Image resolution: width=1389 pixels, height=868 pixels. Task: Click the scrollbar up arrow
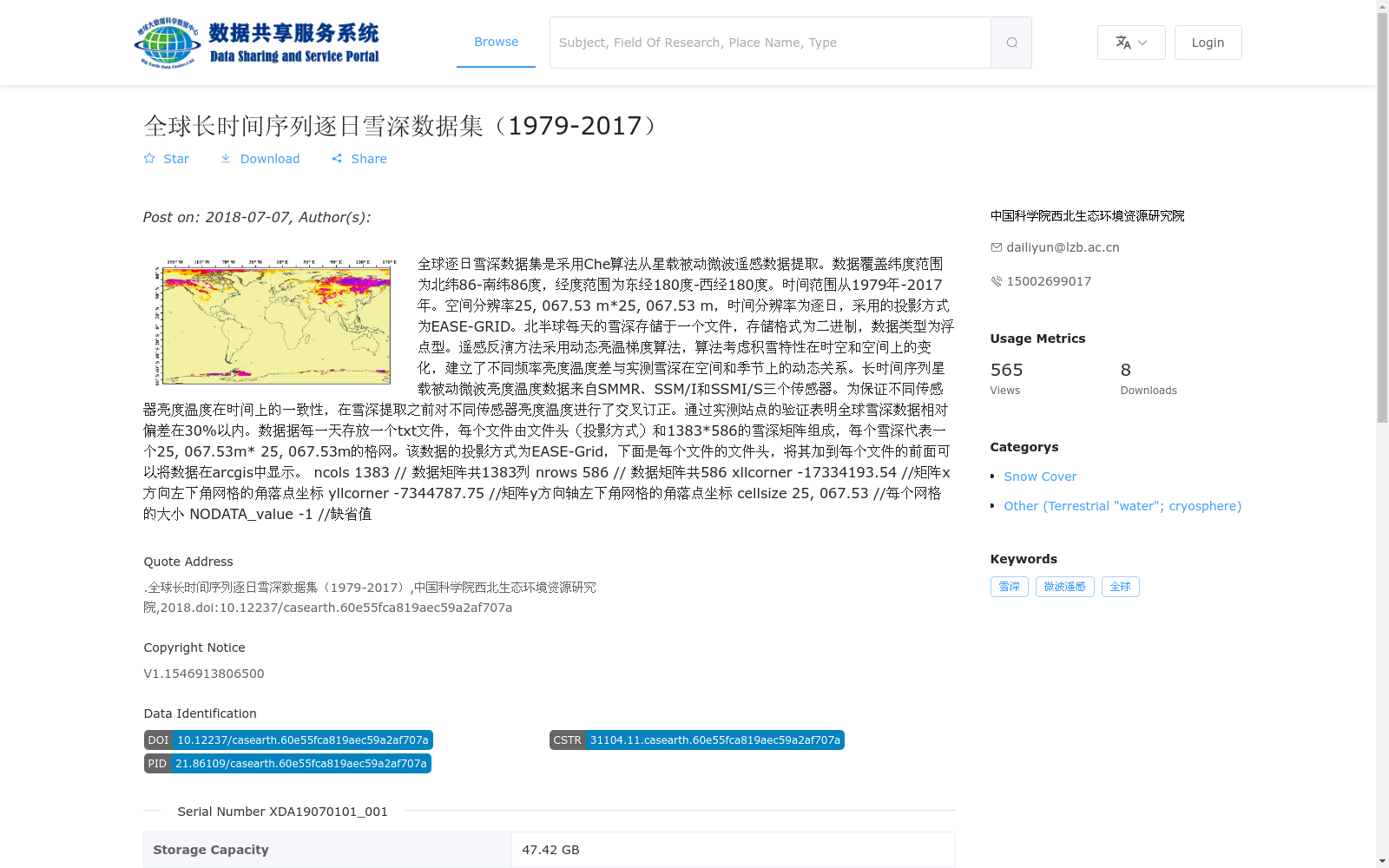click(x=1382, y=6)
